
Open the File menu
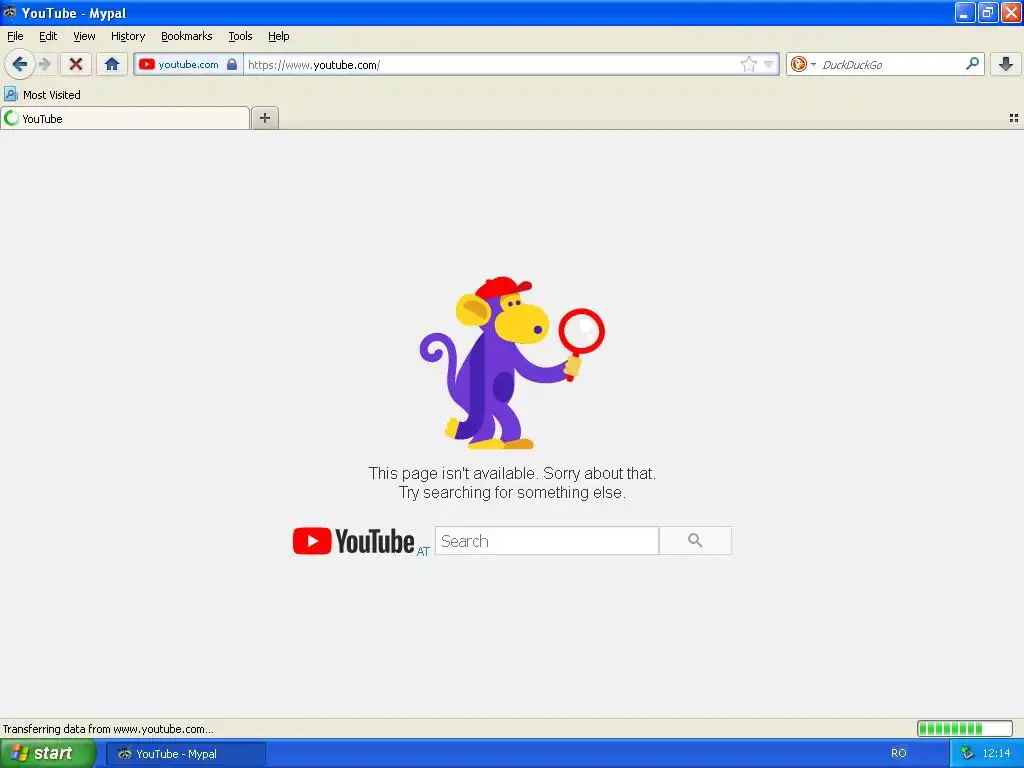pyautogui.click(x=15, y=36)
